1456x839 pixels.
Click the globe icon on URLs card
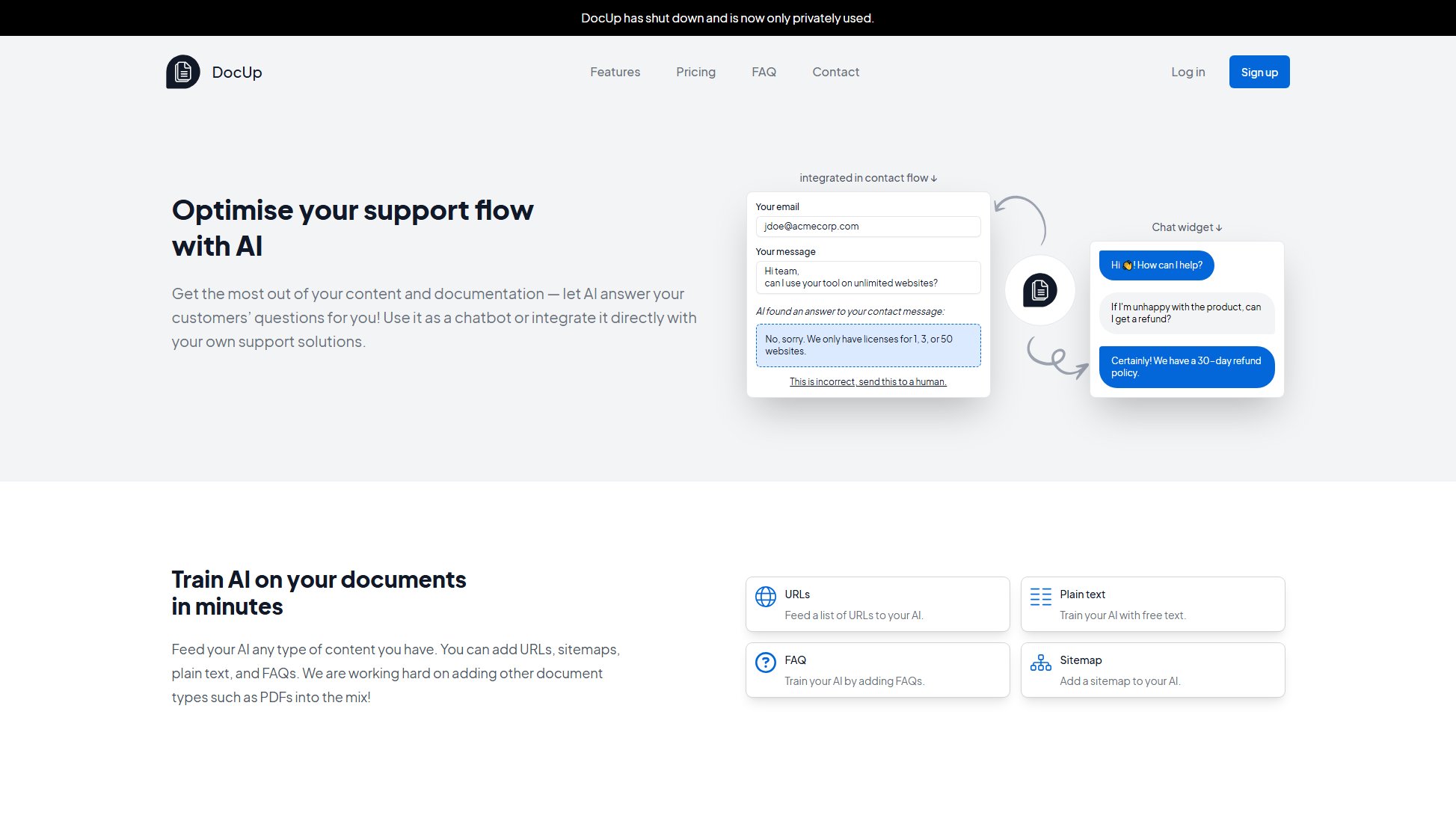click(x=765, y=597)
